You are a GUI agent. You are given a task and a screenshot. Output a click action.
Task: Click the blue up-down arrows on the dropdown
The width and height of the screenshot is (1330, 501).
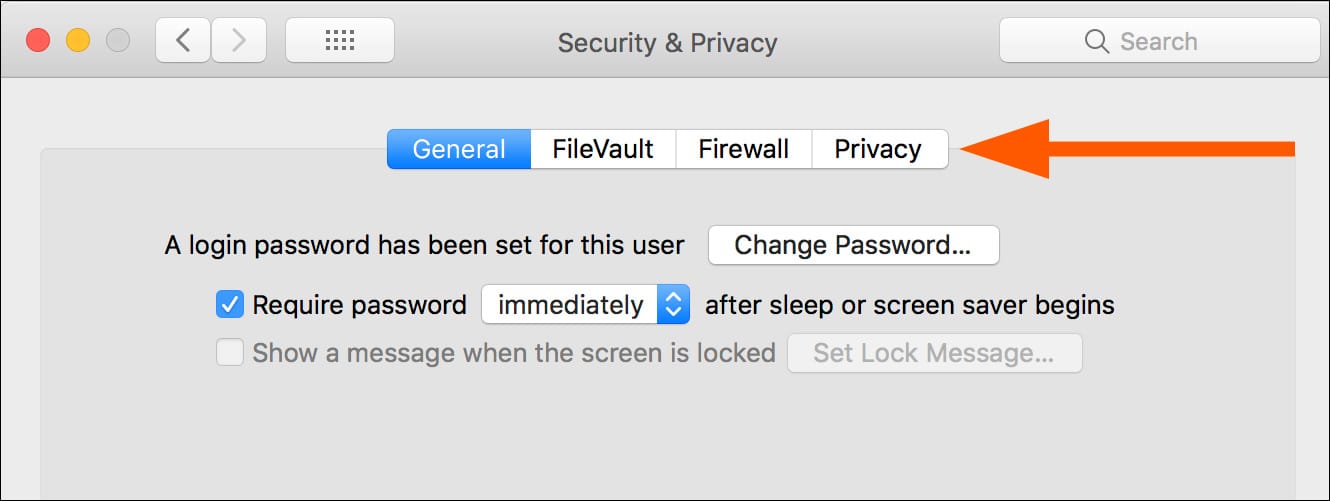pos(673,304)
